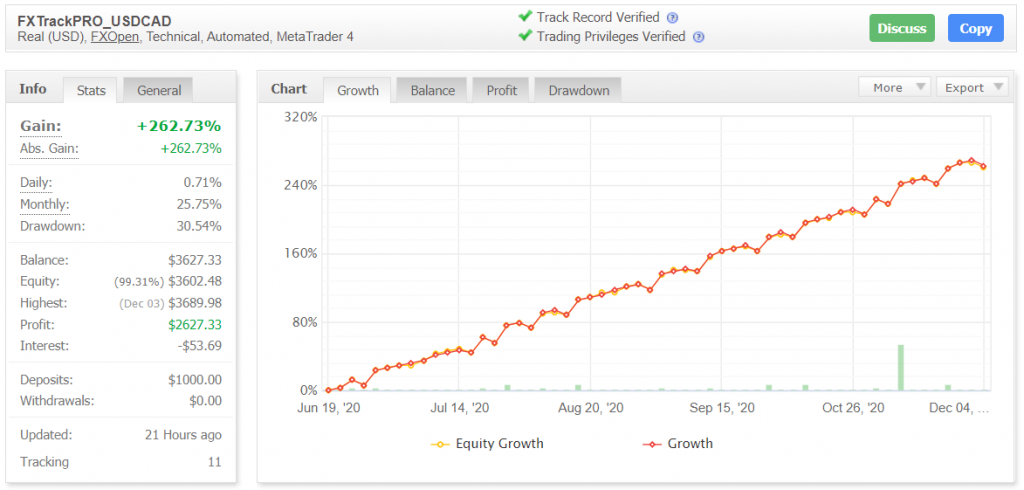Click the blue Copy button

pos(975,28)
